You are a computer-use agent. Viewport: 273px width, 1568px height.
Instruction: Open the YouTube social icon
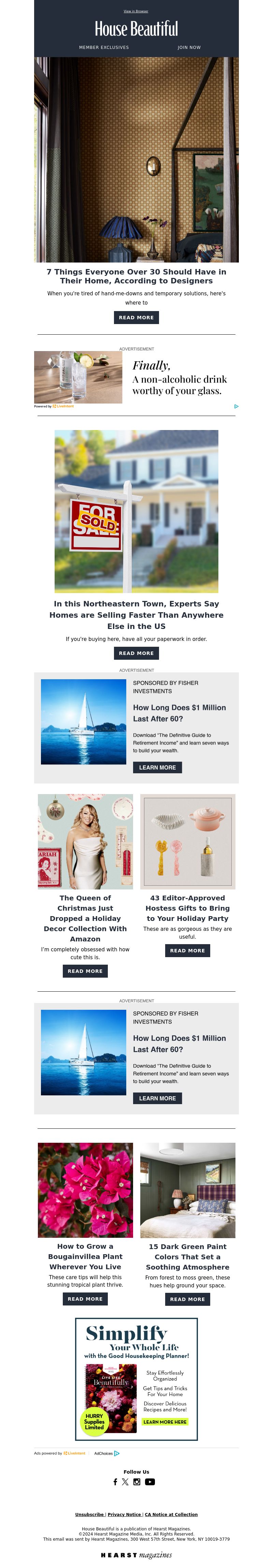[149, 1482]
